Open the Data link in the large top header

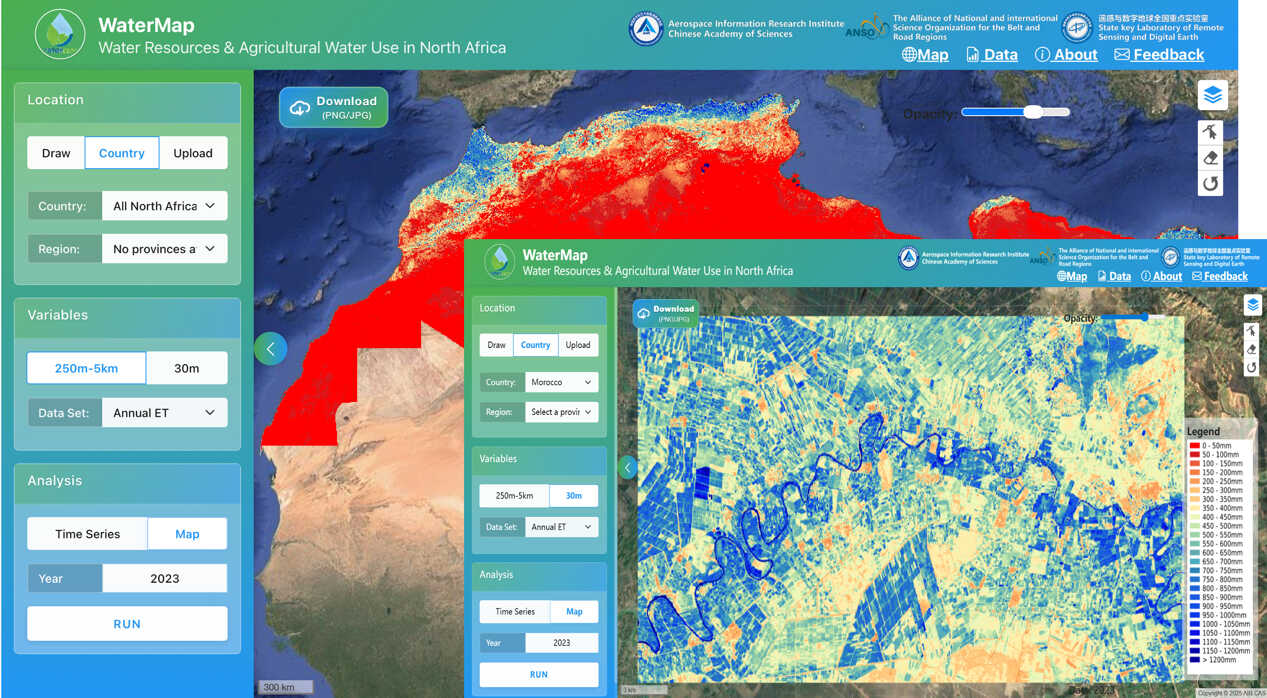991,55
